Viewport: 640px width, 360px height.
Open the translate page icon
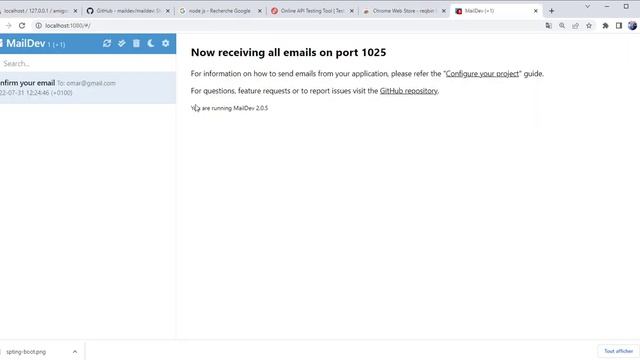[x=549, y=26]
